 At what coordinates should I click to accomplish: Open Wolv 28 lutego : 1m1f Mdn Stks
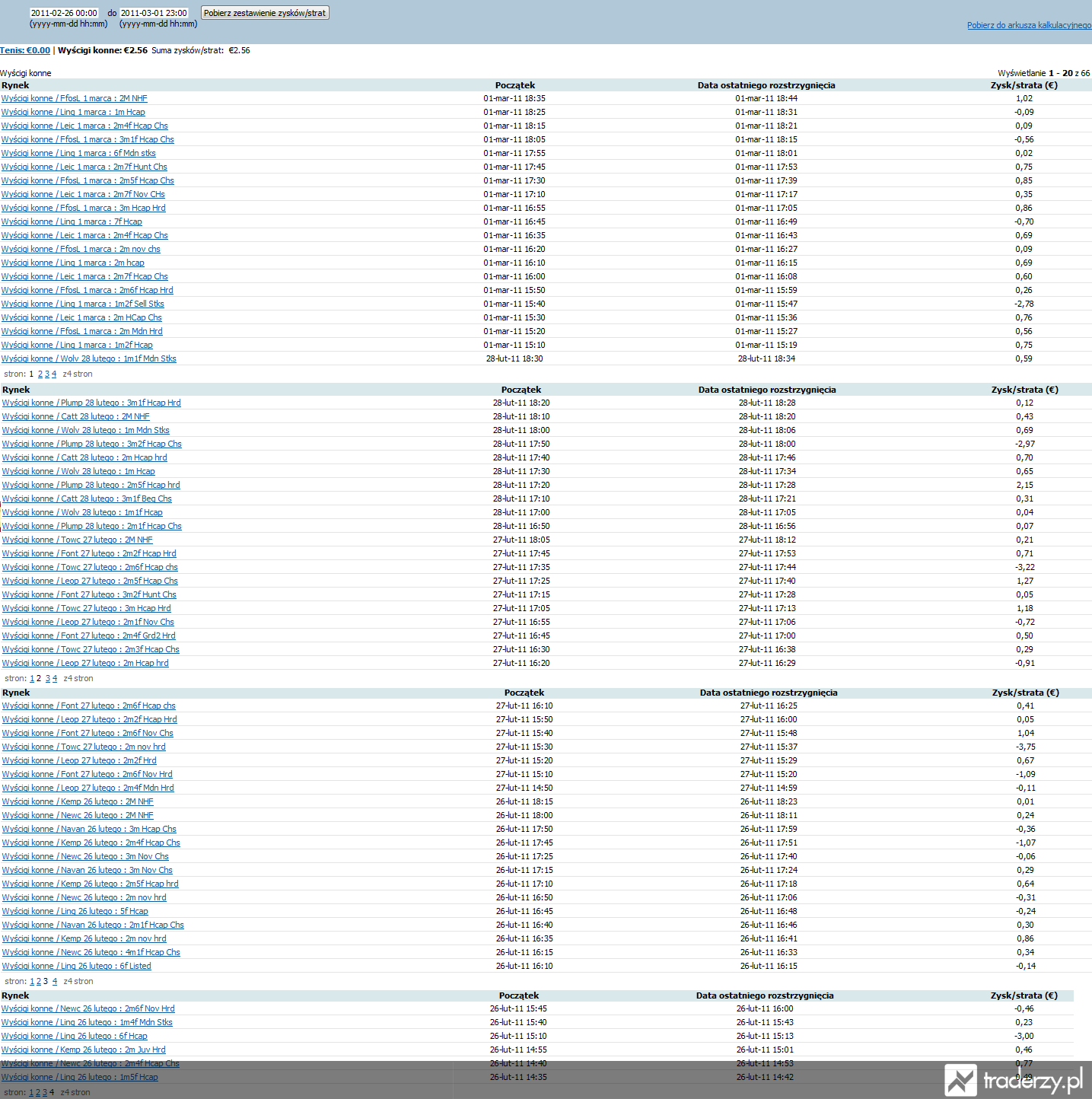pyautogui.click(x=89, y=358)
